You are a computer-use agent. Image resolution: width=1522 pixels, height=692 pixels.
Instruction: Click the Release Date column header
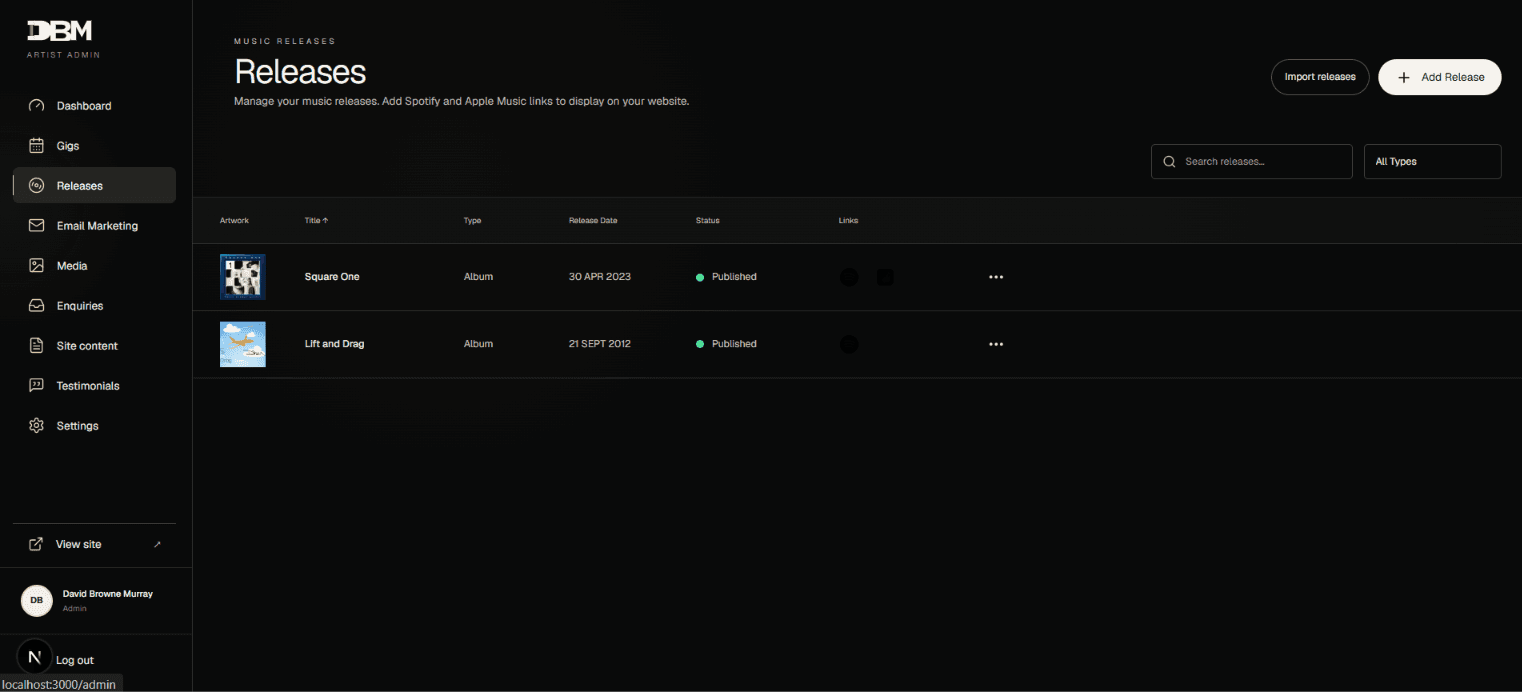point(593,220)
